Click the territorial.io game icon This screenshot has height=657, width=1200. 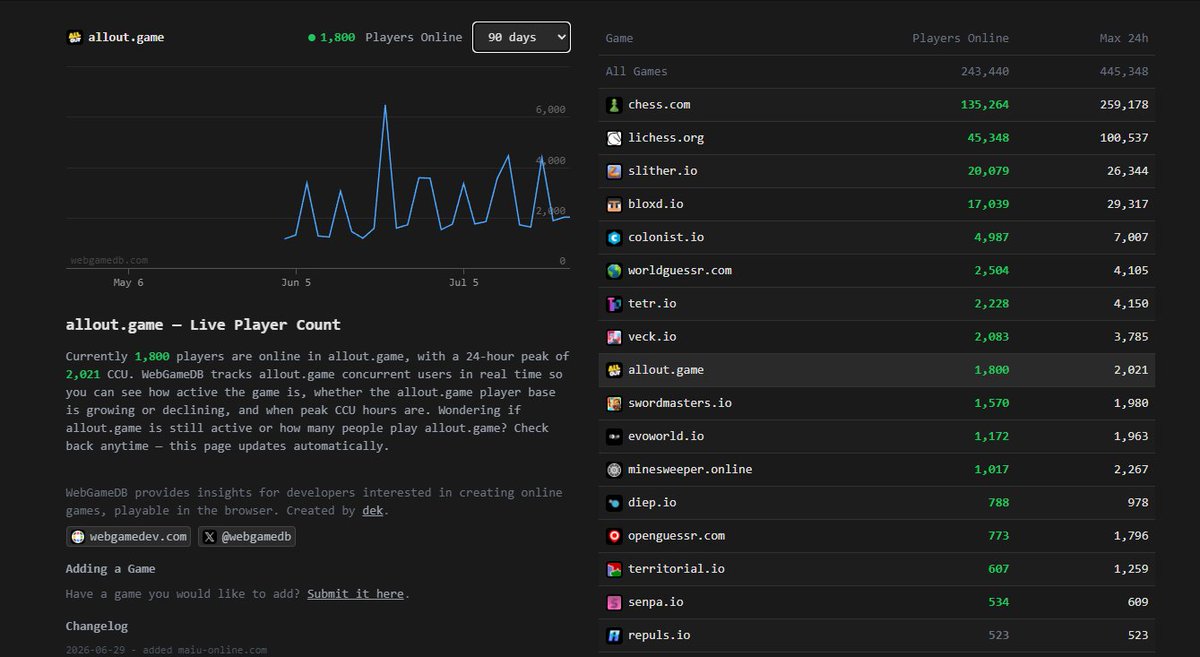[614, 569]
